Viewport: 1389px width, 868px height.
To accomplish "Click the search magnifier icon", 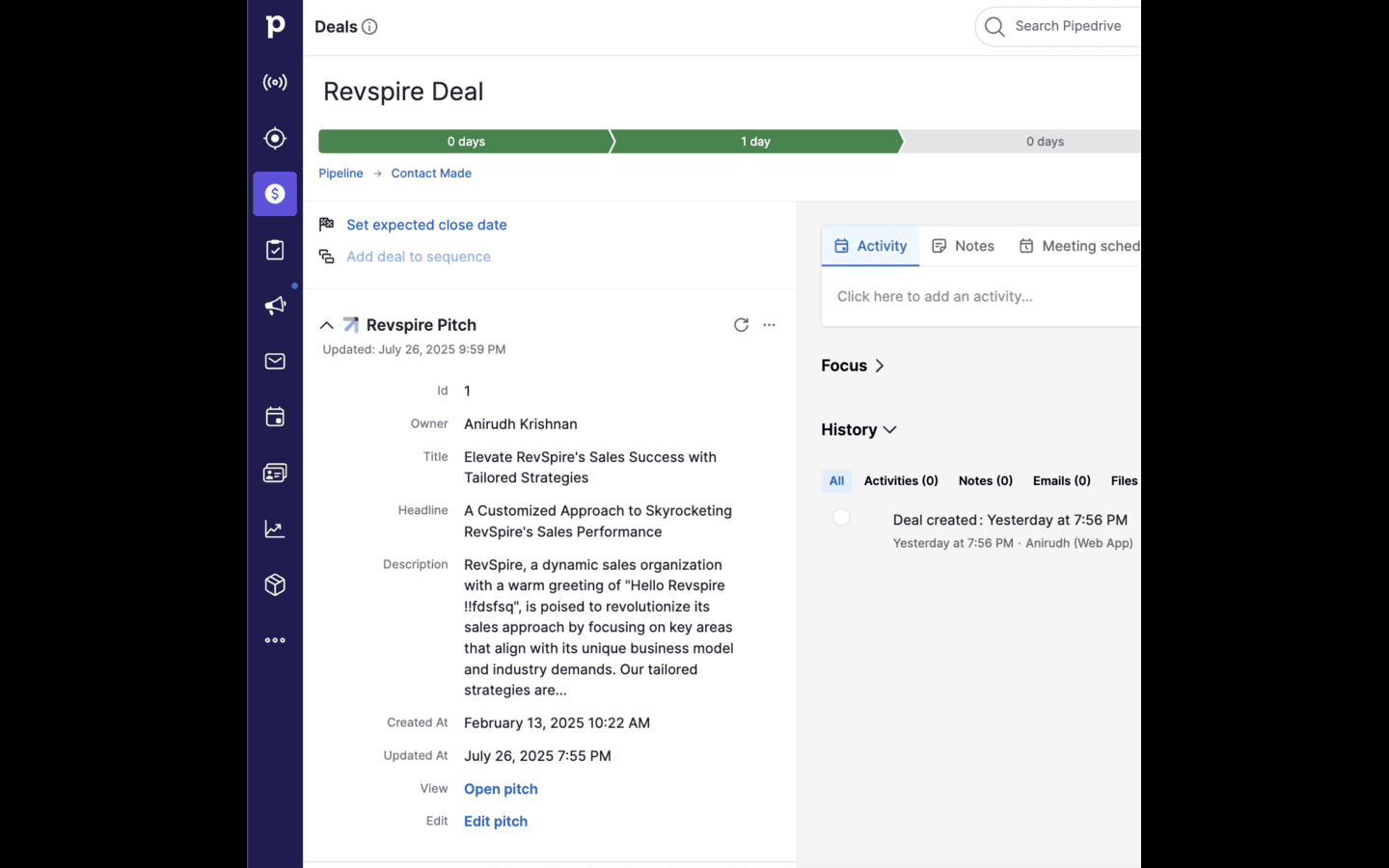I will point(994,27).
